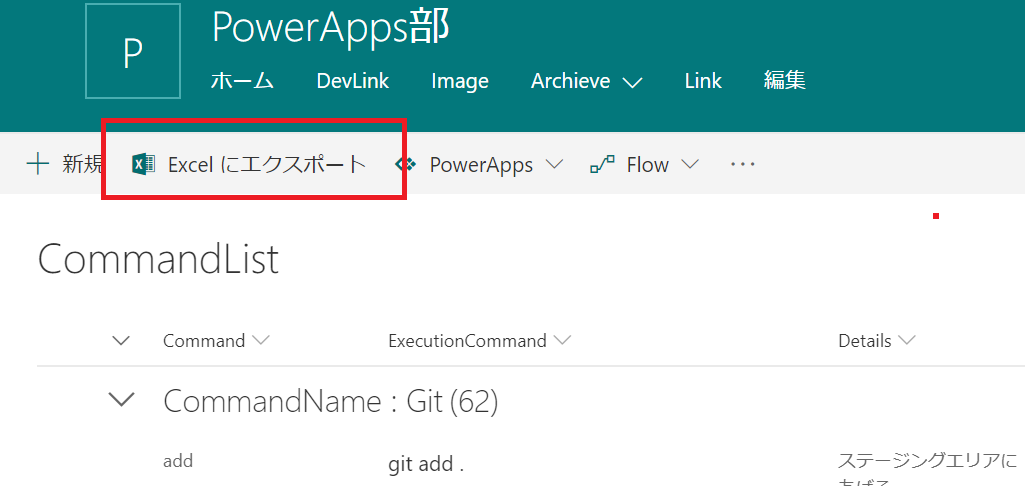Click Excel にエクスポート button
This screenshot has width=1025, height=486.
pyautogui.click(x=249, y=164)
